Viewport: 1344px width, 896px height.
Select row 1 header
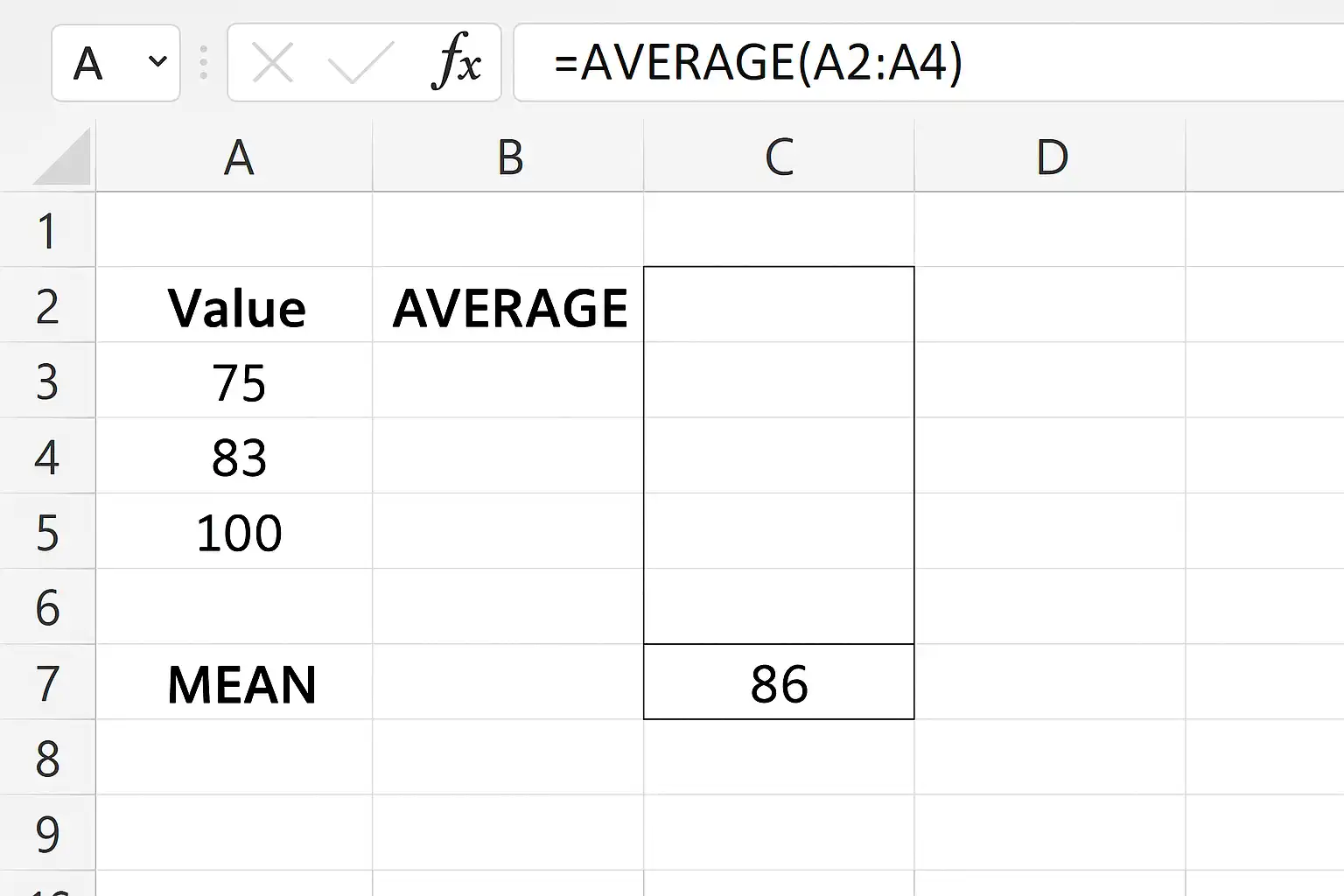click(47, 231)
